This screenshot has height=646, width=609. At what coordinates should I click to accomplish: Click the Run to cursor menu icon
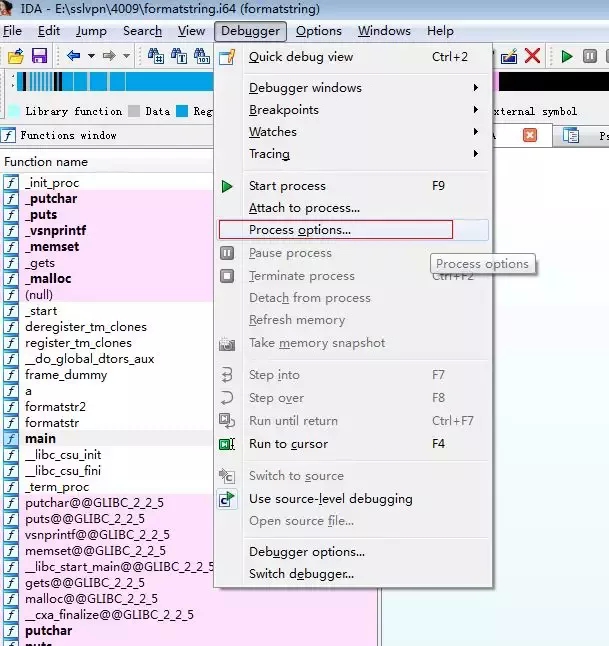[x=227, y=444]
